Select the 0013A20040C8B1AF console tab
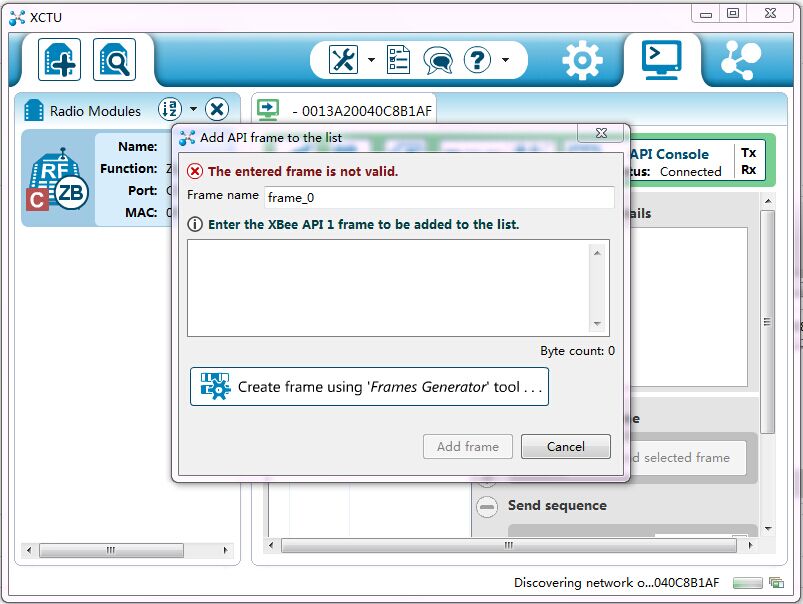Screen dimensions: 803x604 [x=344, y=110]
